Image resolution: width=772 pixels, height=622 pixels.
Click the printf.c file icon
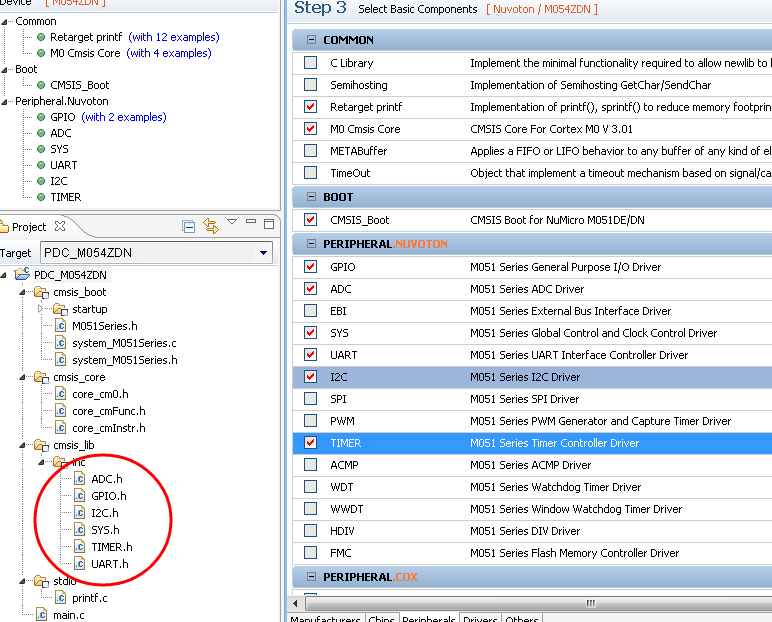[x=61, y=598]
